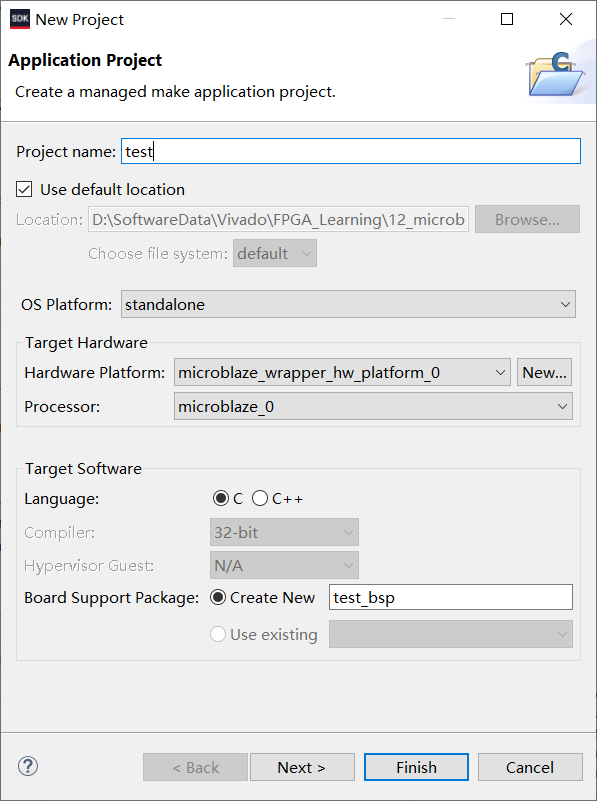Click the C project folder icon
Screen dimensions: 597x801
coord(556,74)
